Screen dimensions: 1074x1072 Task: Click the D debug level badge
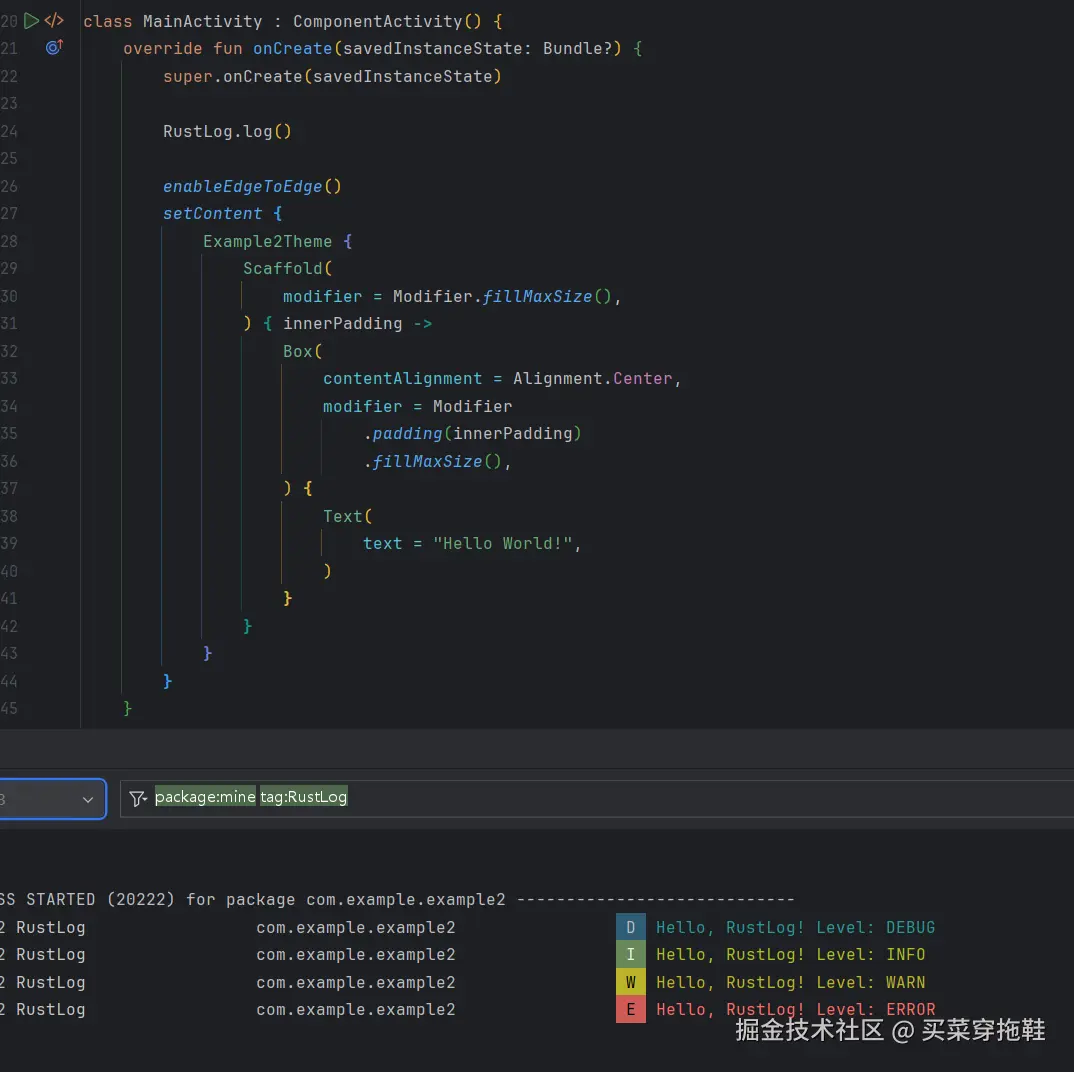point(630,927)
